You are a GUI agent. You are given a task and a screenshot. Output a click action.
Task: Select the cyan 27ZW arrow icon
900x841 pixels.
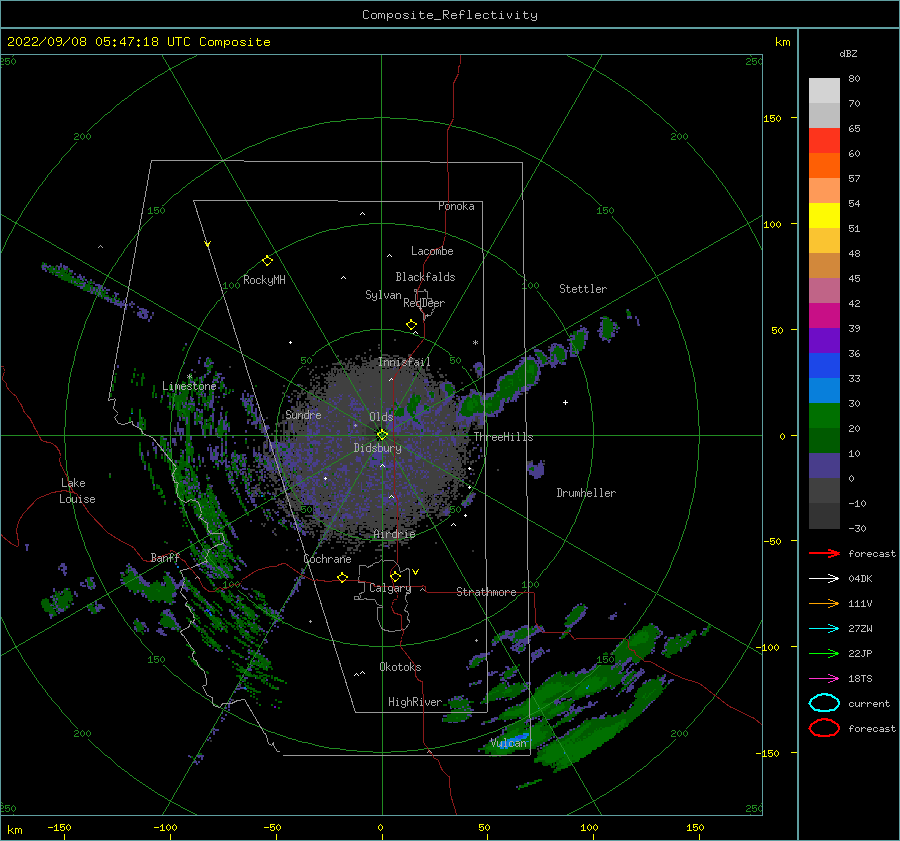824,629
